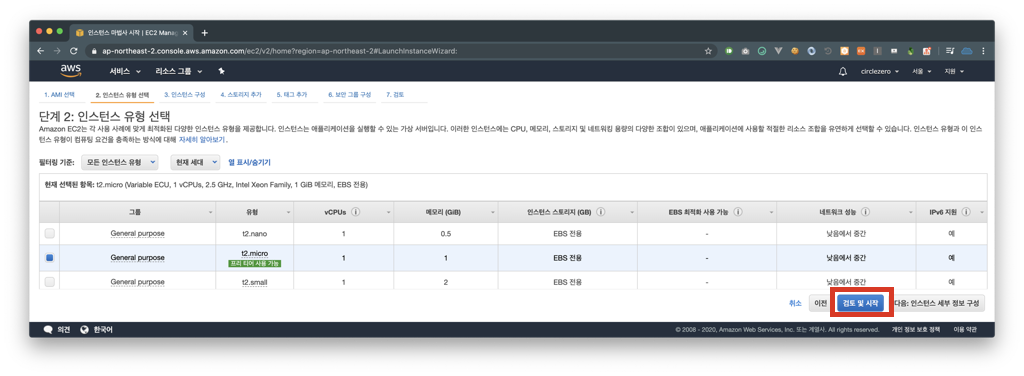Select the t2.nano row checkbox
1024x376 pixels.
tap(50, 233)
